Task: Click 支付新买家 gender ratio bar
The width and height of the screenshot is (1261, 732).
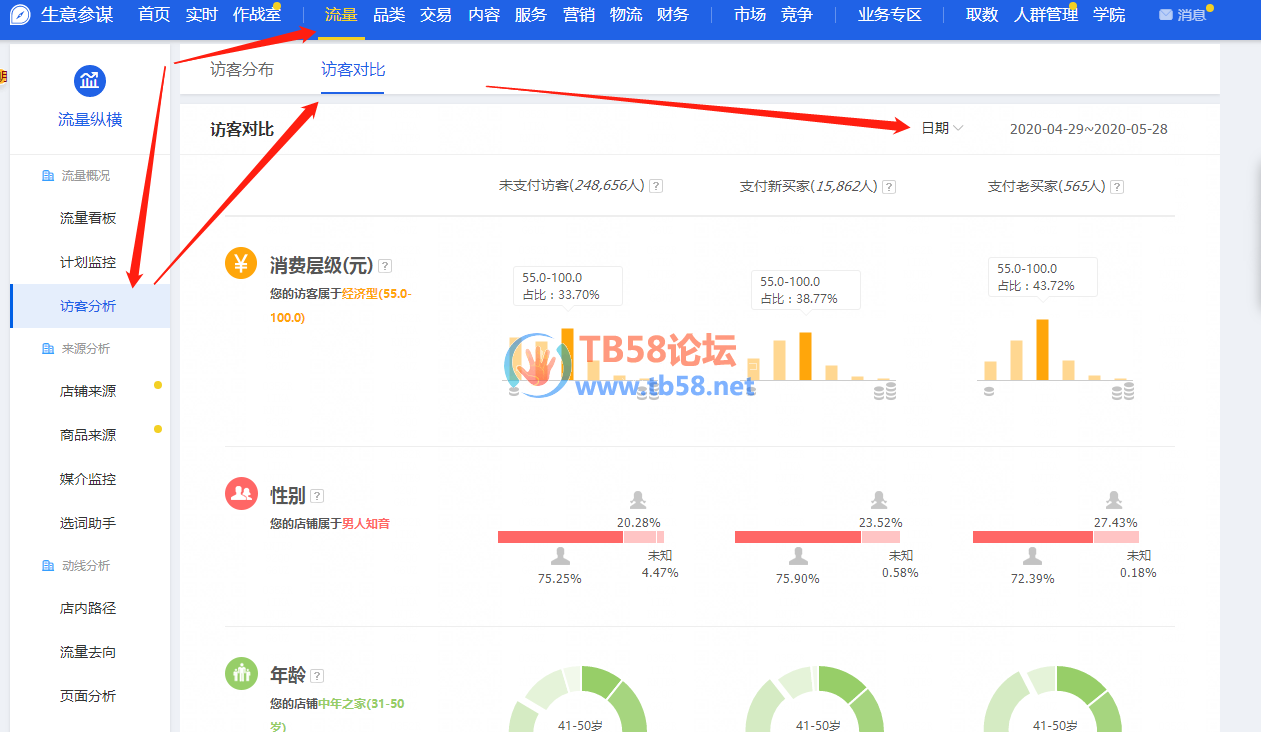Action: coord(819,537)
